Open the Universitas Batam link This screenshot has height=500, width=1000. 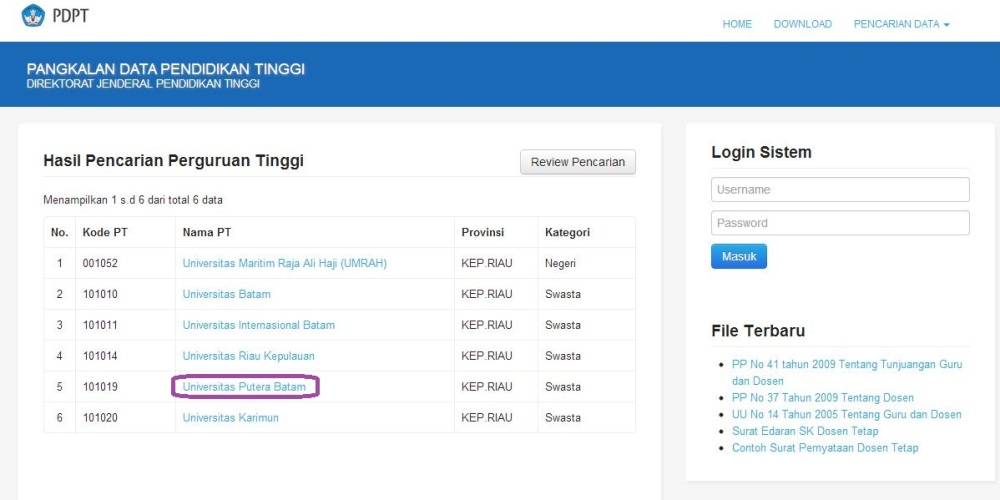226,294
